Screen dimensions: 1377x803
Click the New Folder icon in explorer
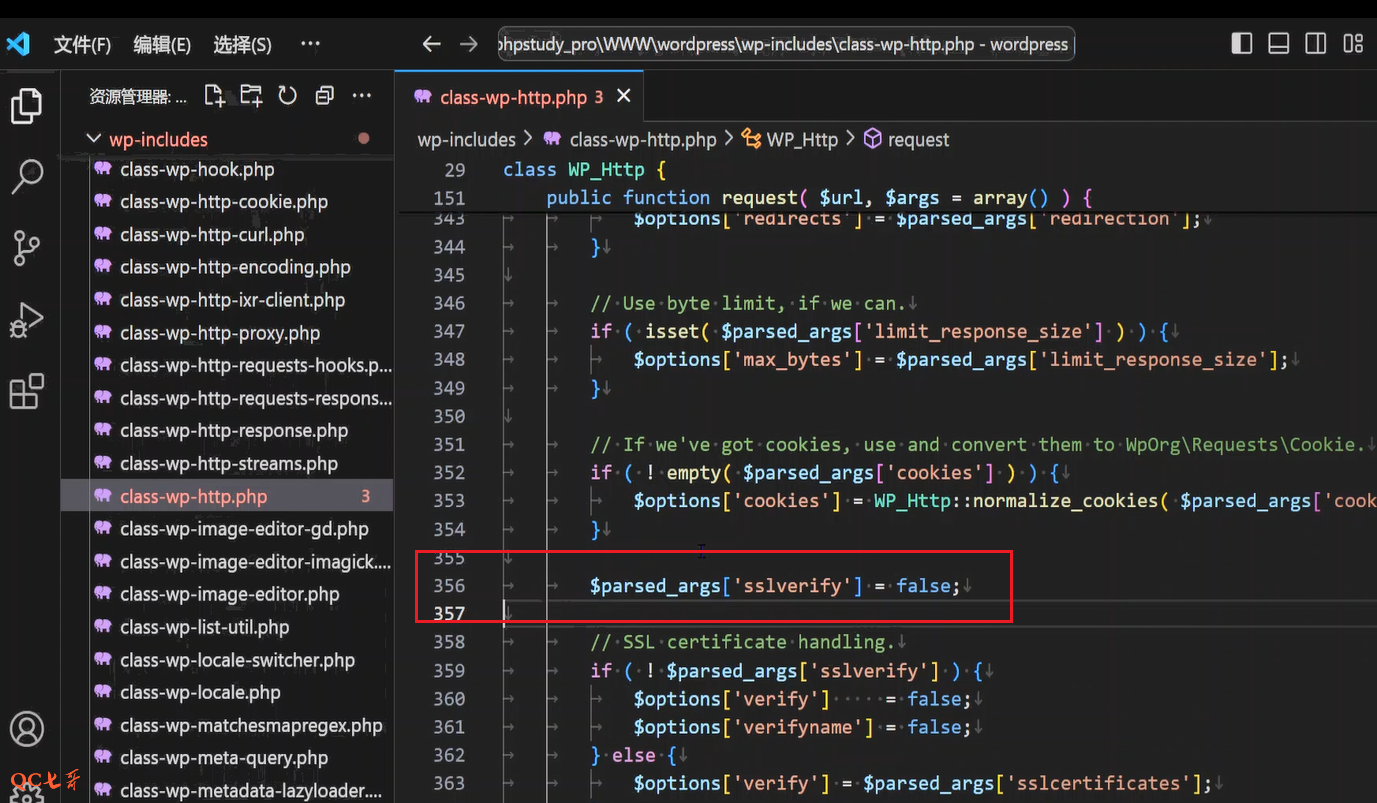click(250, 96)
